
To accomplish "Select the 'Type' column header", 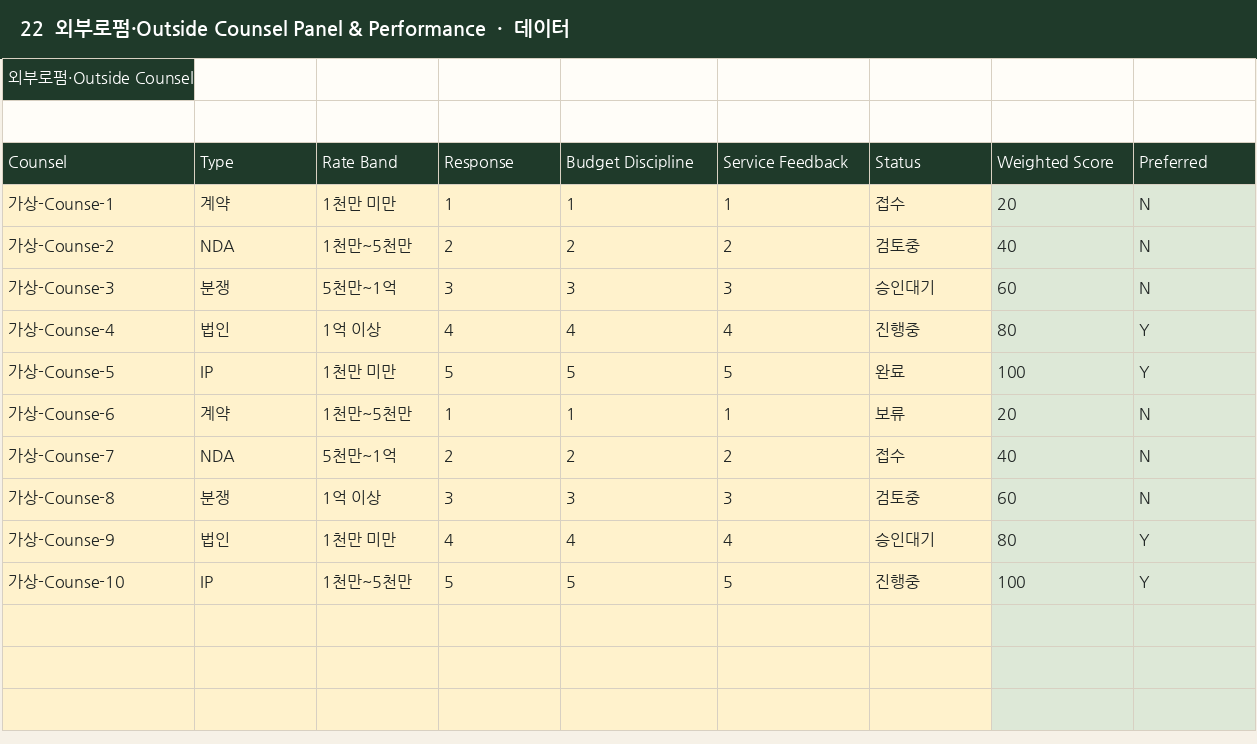I will pyautogui.click(x=255, y=163).
